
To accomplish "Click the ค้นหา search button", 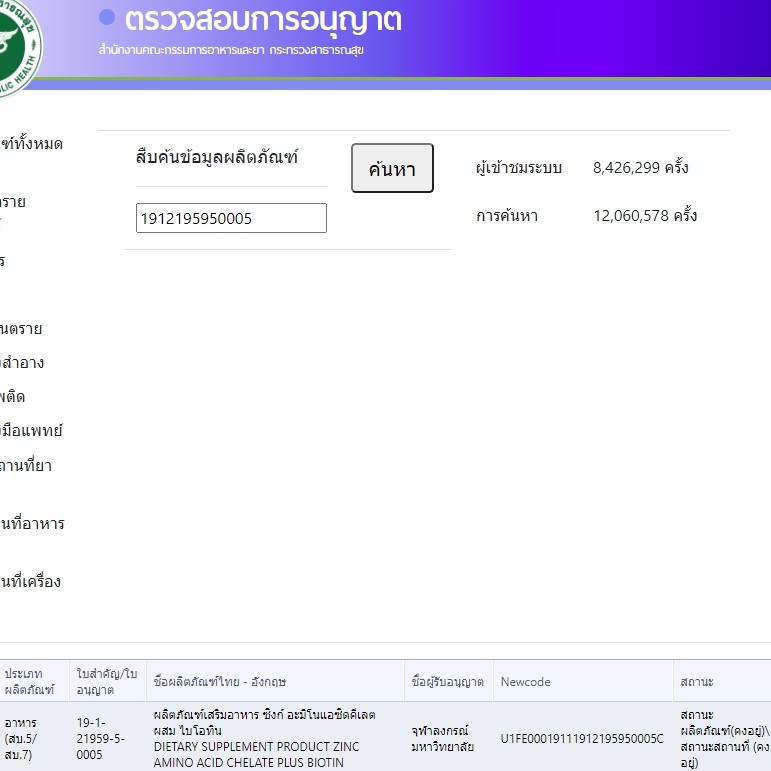I will pos(392,169).
